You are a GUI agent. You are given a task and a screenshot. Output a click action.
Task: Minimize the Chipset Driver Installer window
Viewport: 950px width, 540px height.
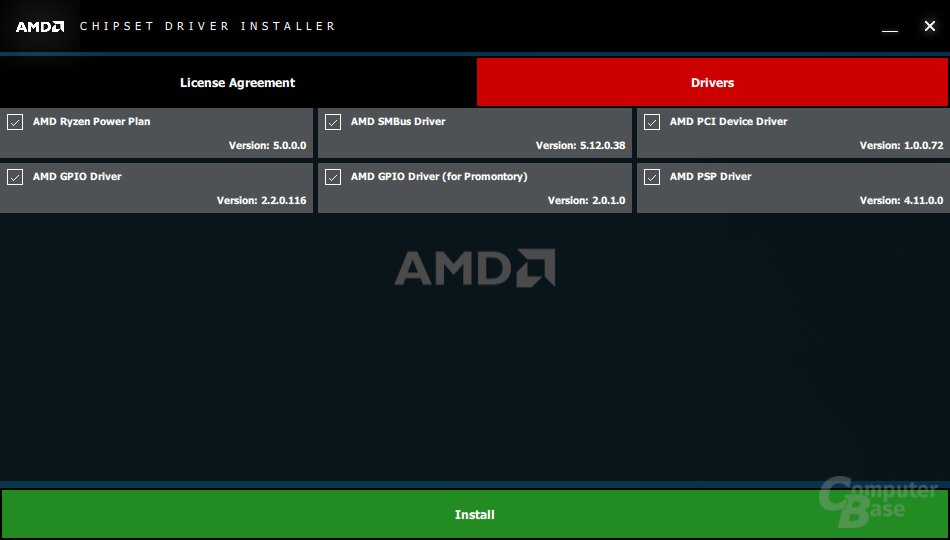[889, 27]
